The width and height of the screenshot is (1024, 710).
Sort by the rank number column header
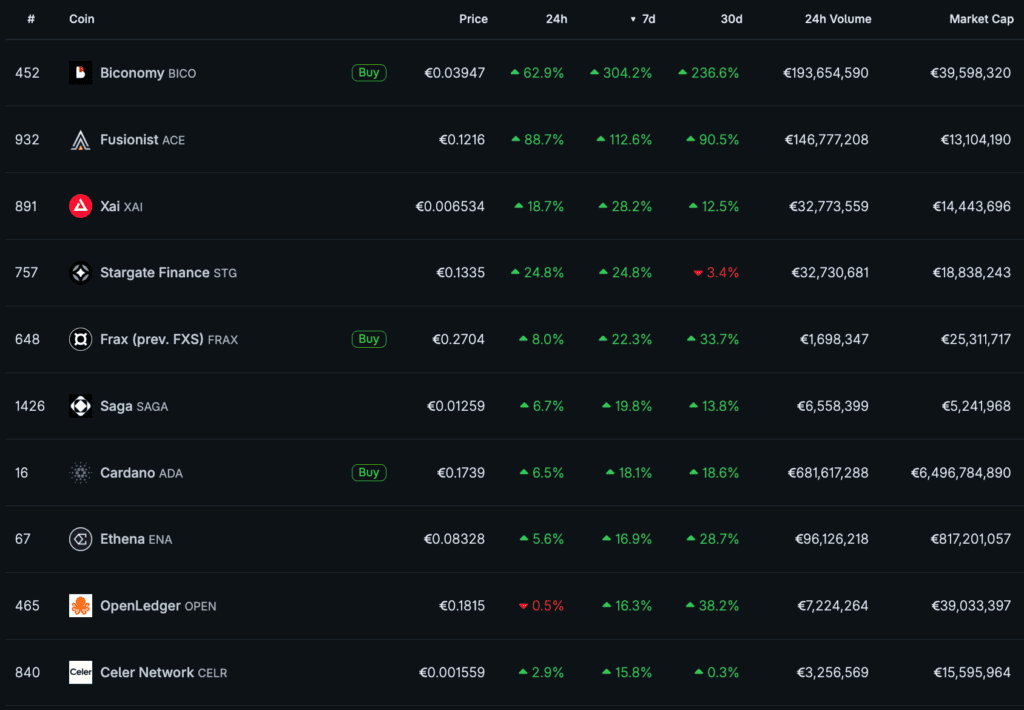tap(31, 19)
